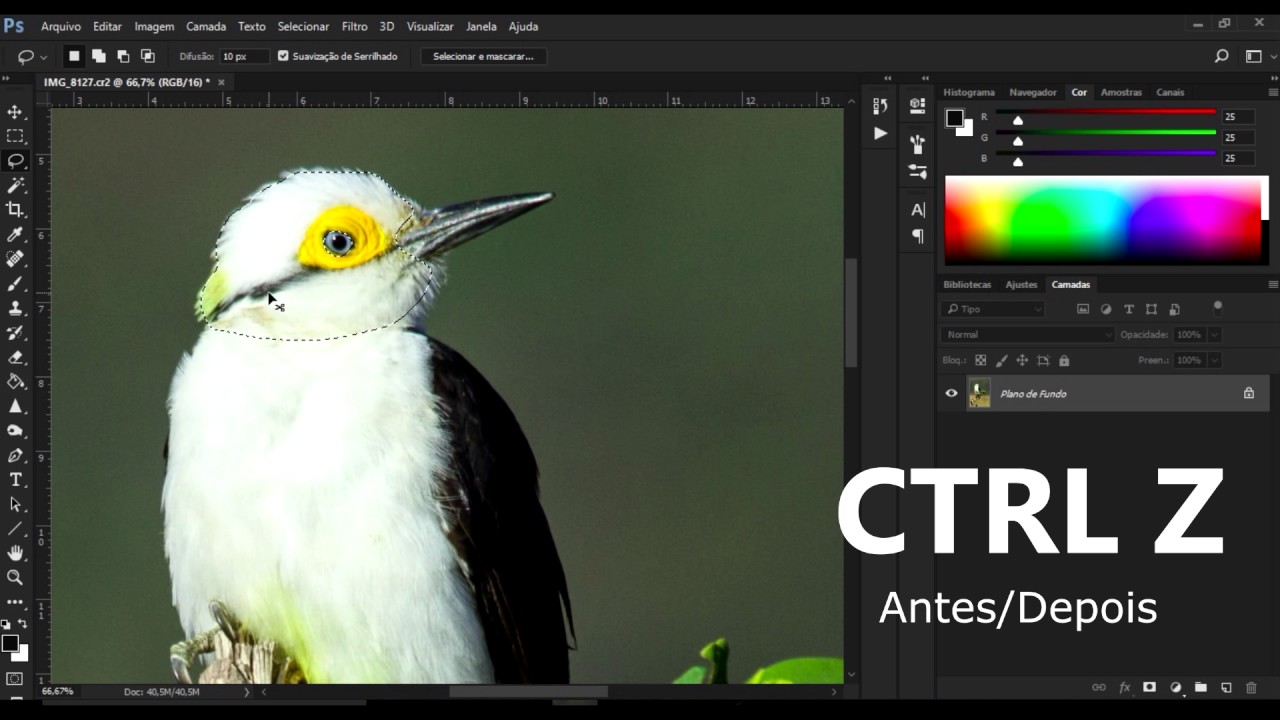Choose Add to selection mode button
1280x720 pixels.
98,56
